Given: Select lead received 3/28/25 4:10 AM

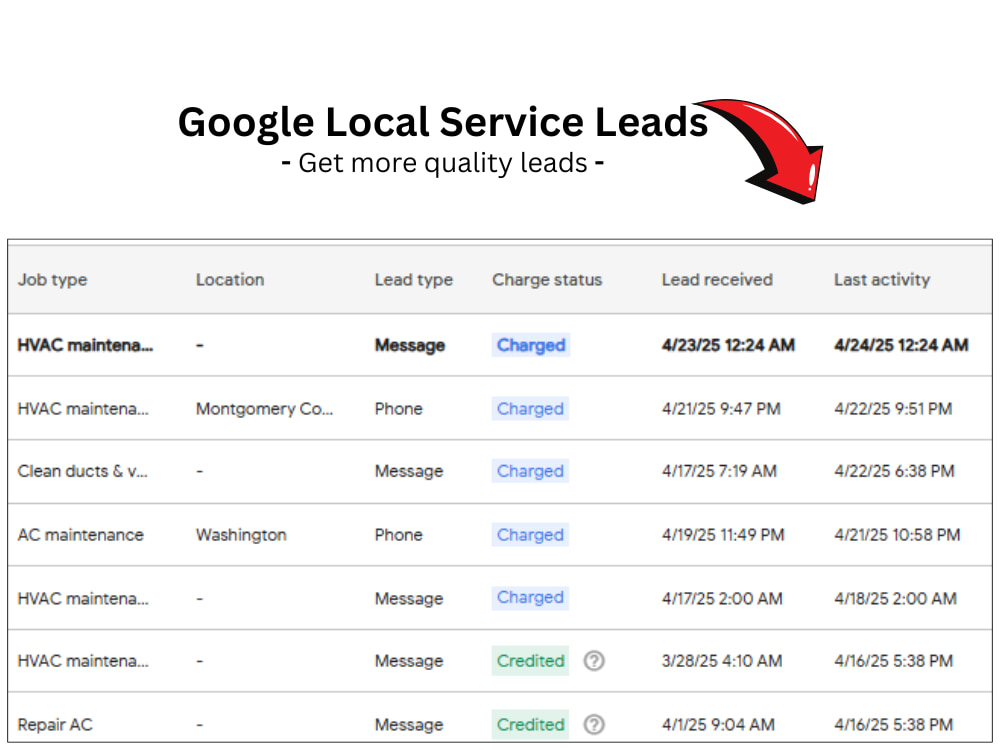Looking at the screenshot, I should [x=722, y=661].
